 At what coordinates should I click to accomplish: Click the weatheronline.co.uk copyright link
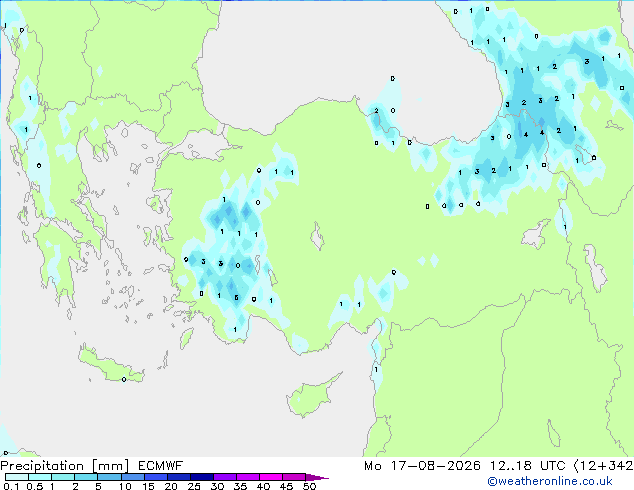[x=550, y=481]
